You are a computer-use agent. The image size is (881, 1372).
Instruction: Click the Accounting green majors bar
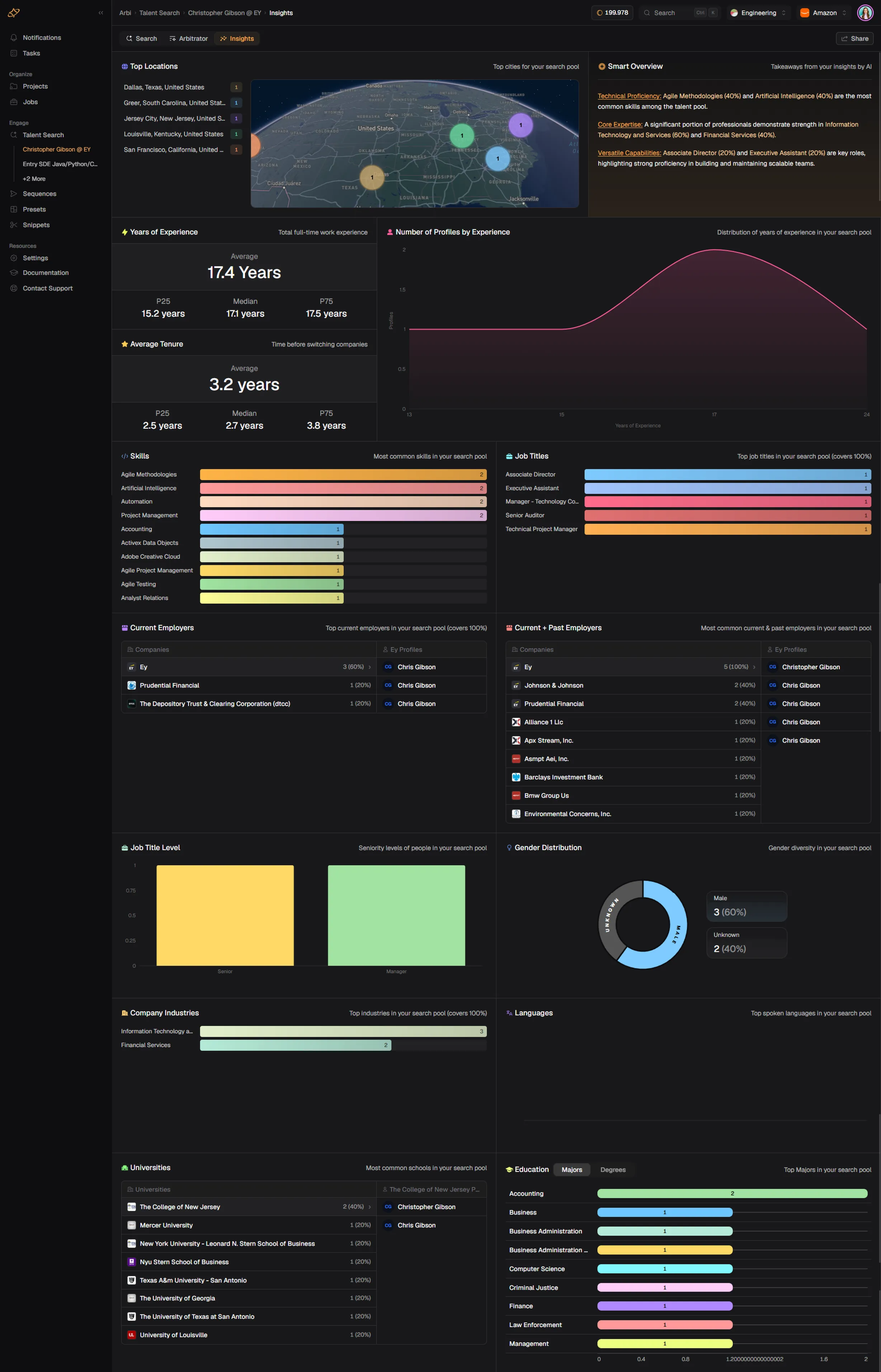732,1193
